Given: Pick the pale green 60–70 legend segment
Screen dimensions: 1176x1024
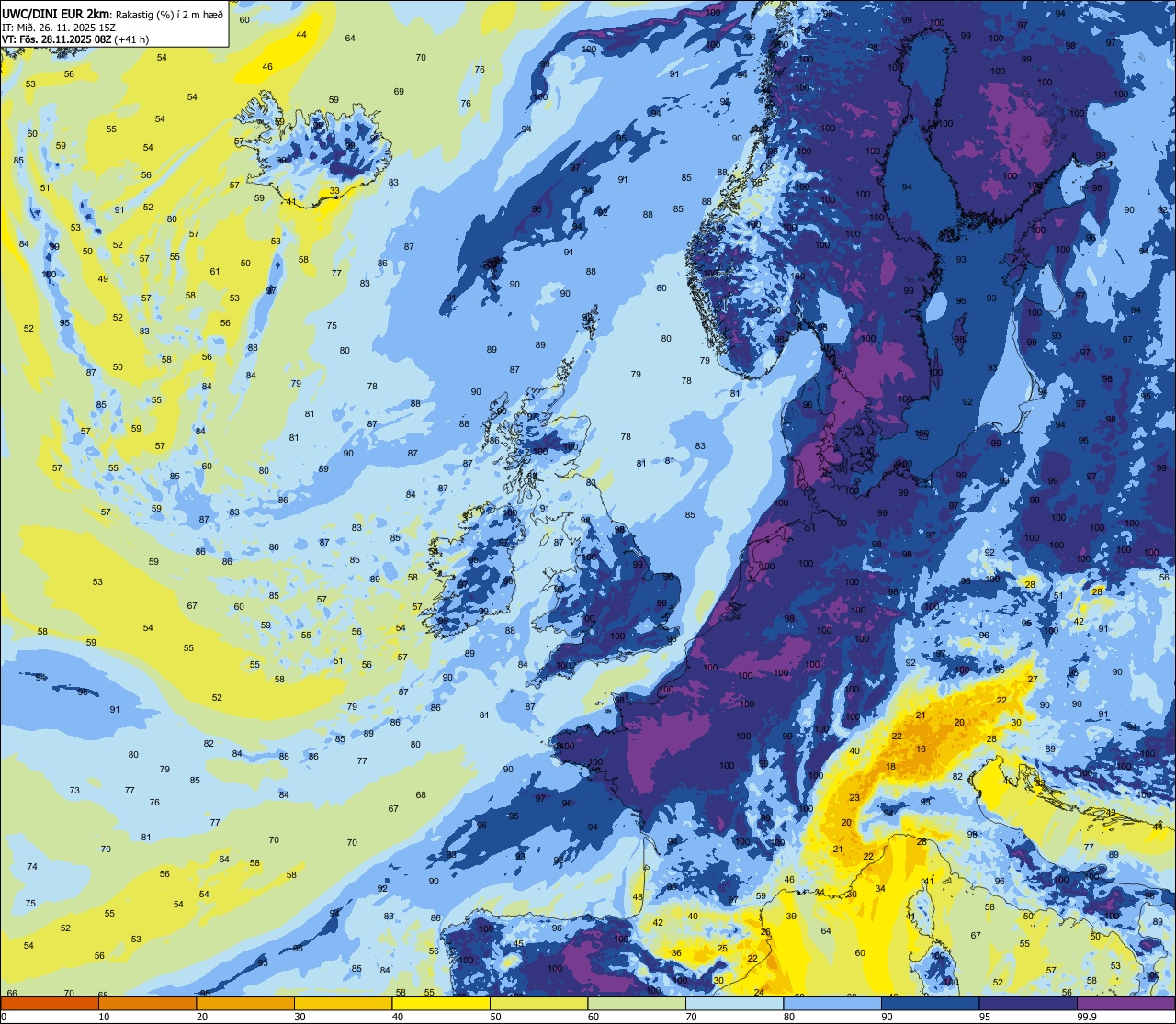Looking at the screenshot, I should coord(637,1003).
